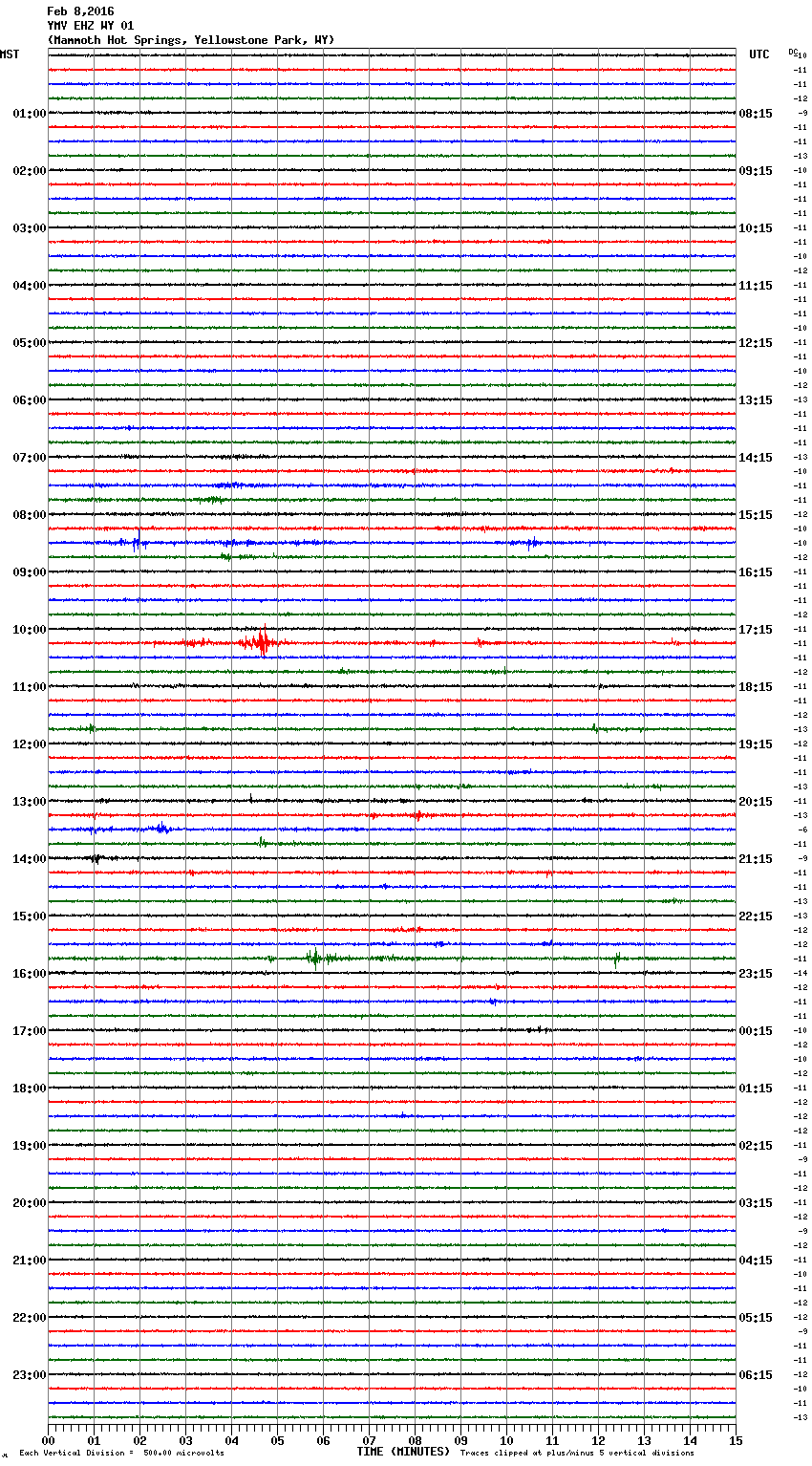
Task: Click the '09:15' UTC time label
Action: (756, 171)
